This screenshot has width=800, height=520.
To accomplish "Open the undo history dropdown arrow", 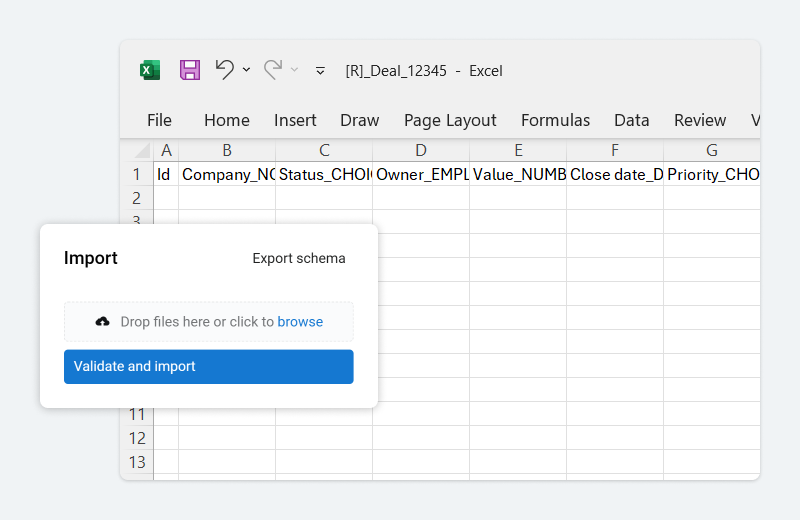I will 246,70.
